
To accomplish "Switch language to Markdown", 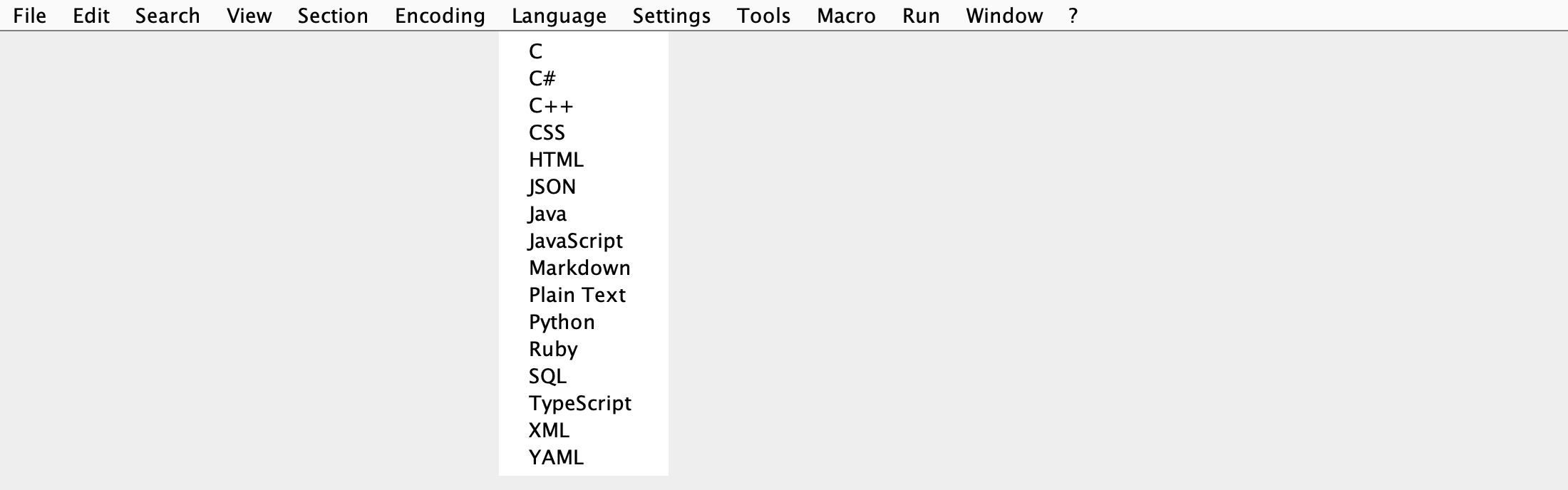I will click(x=584, y=268).
